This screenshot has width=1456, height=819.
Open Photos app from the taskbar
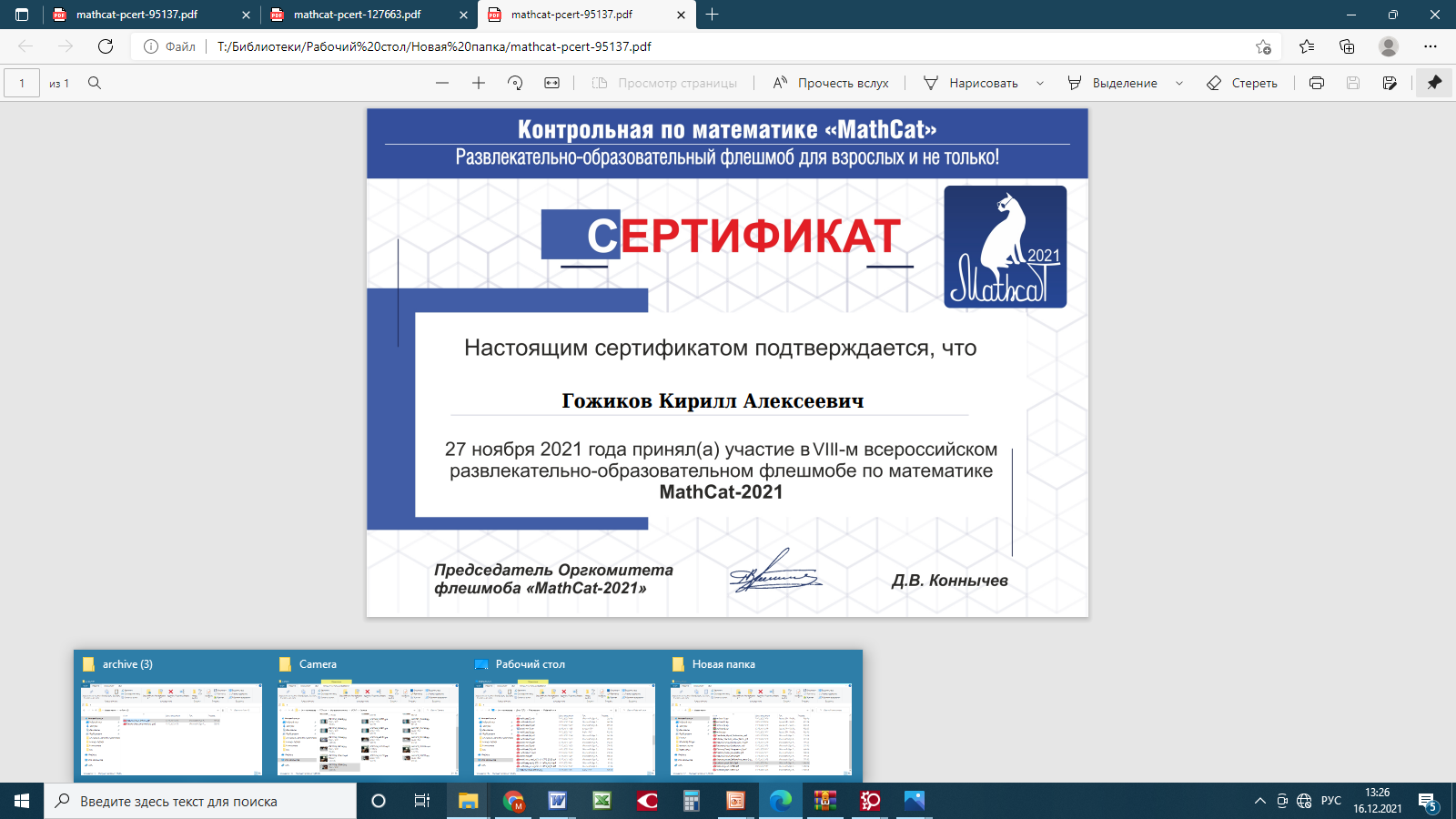[x=915, y=801]
